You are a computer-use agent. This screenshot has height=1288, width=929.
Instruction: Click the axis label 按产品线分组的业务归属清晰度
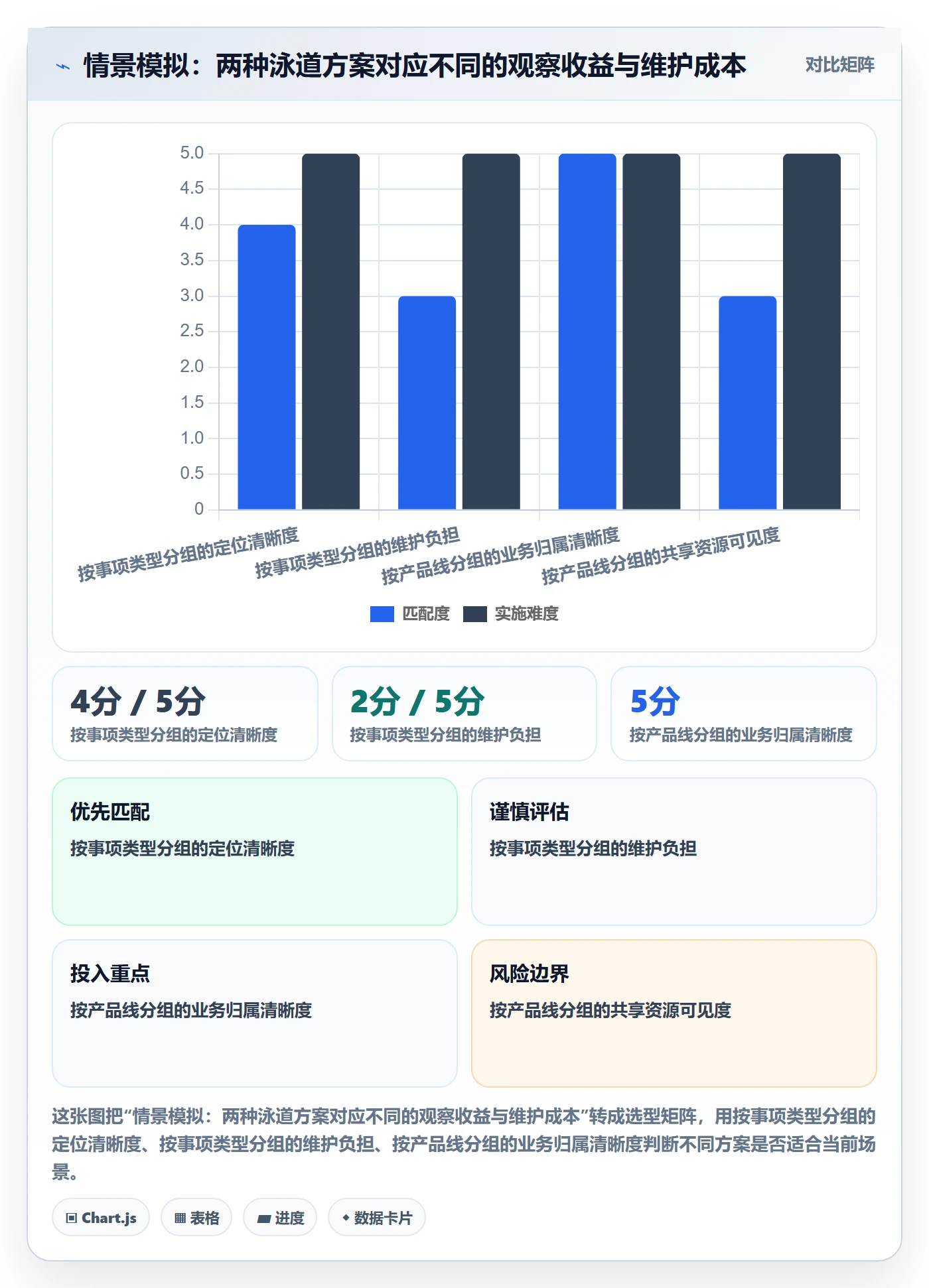pos(501,556)
